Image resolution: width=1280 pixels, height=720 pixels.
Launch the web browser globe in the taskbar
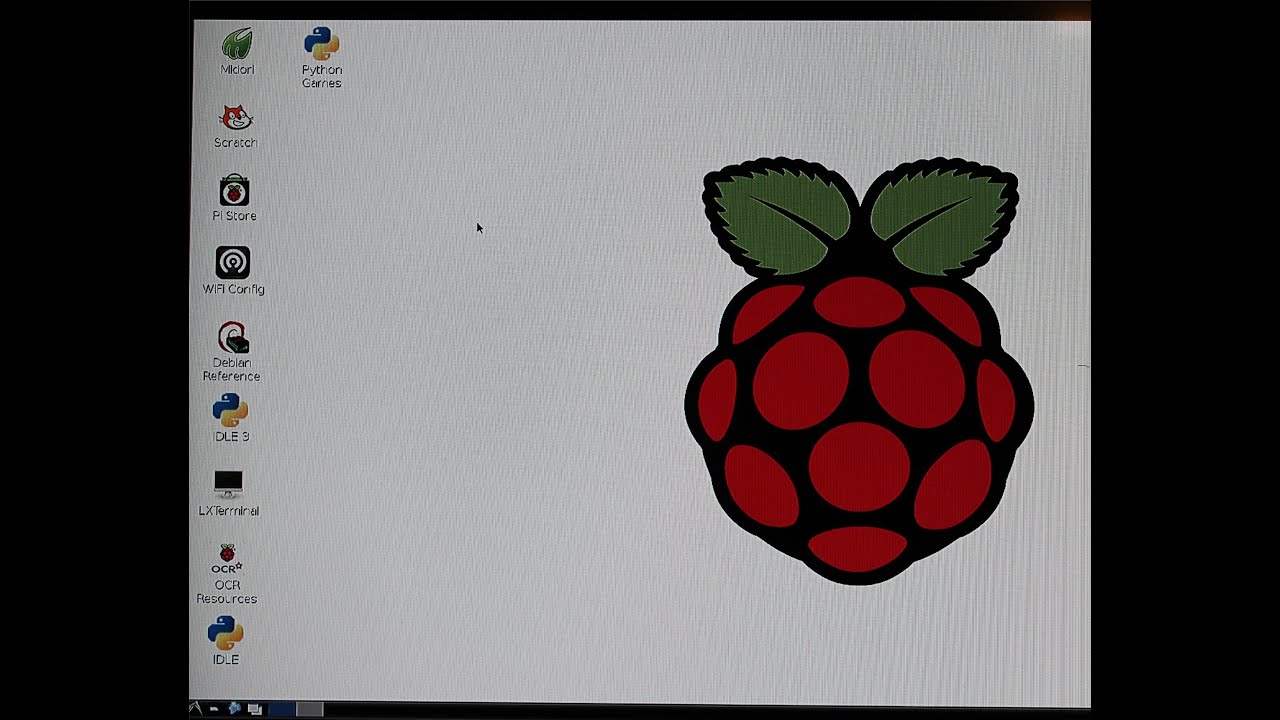pos(234,709)
